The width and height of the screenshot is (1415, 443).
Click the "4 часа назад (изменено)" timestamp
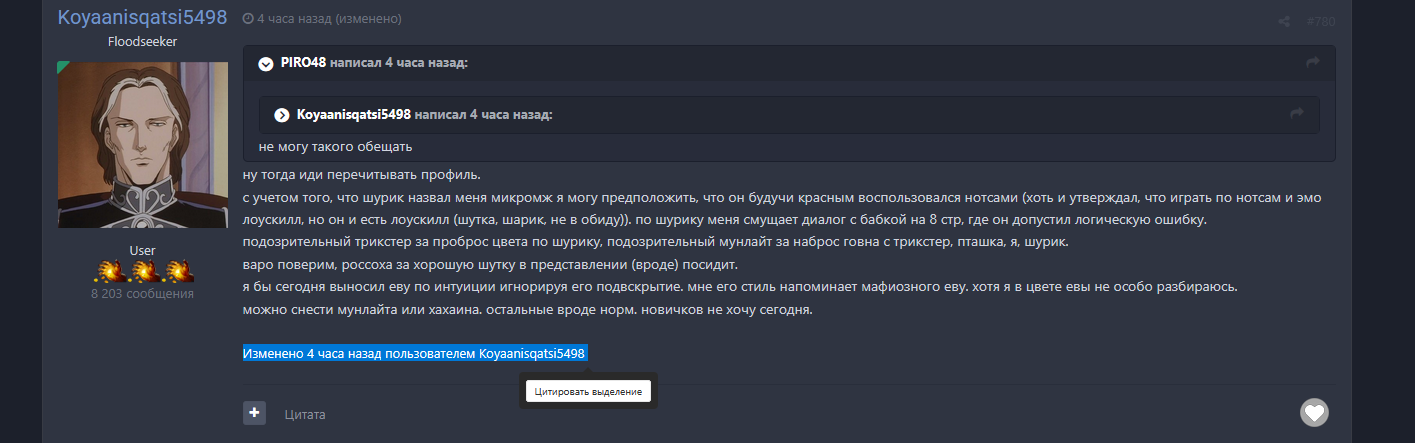pyautogui.click(x=329, y=19)
